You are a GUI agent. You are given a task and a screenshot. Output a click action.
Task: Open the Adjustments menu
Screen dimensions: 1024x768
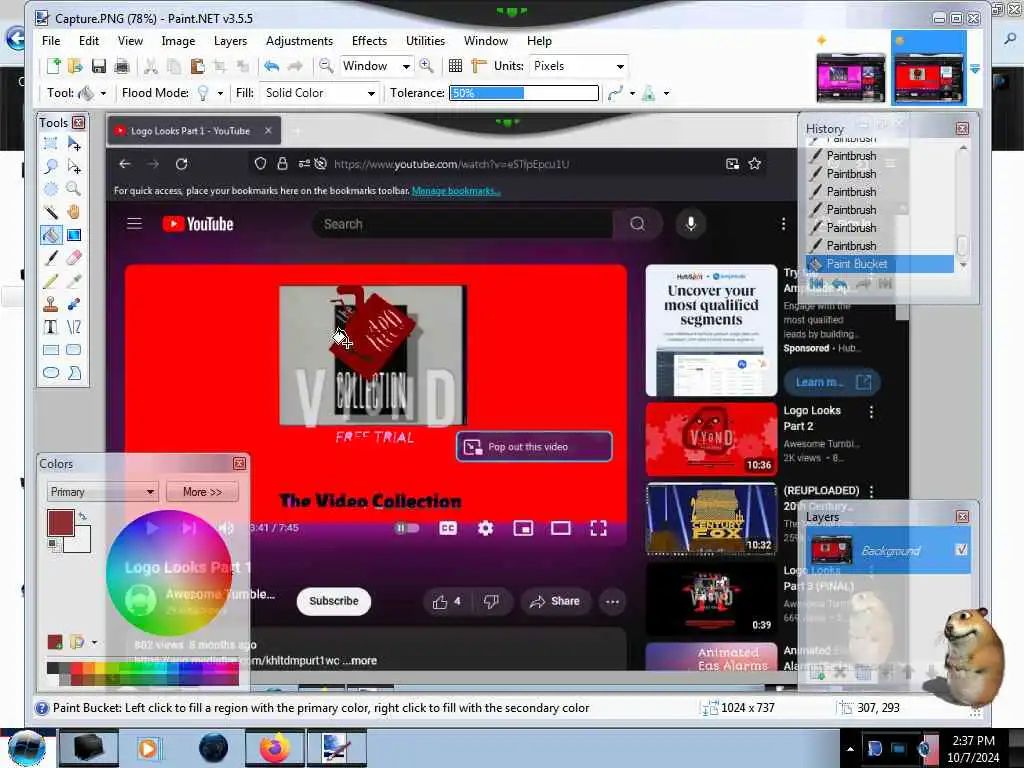(x=299, y=40)
